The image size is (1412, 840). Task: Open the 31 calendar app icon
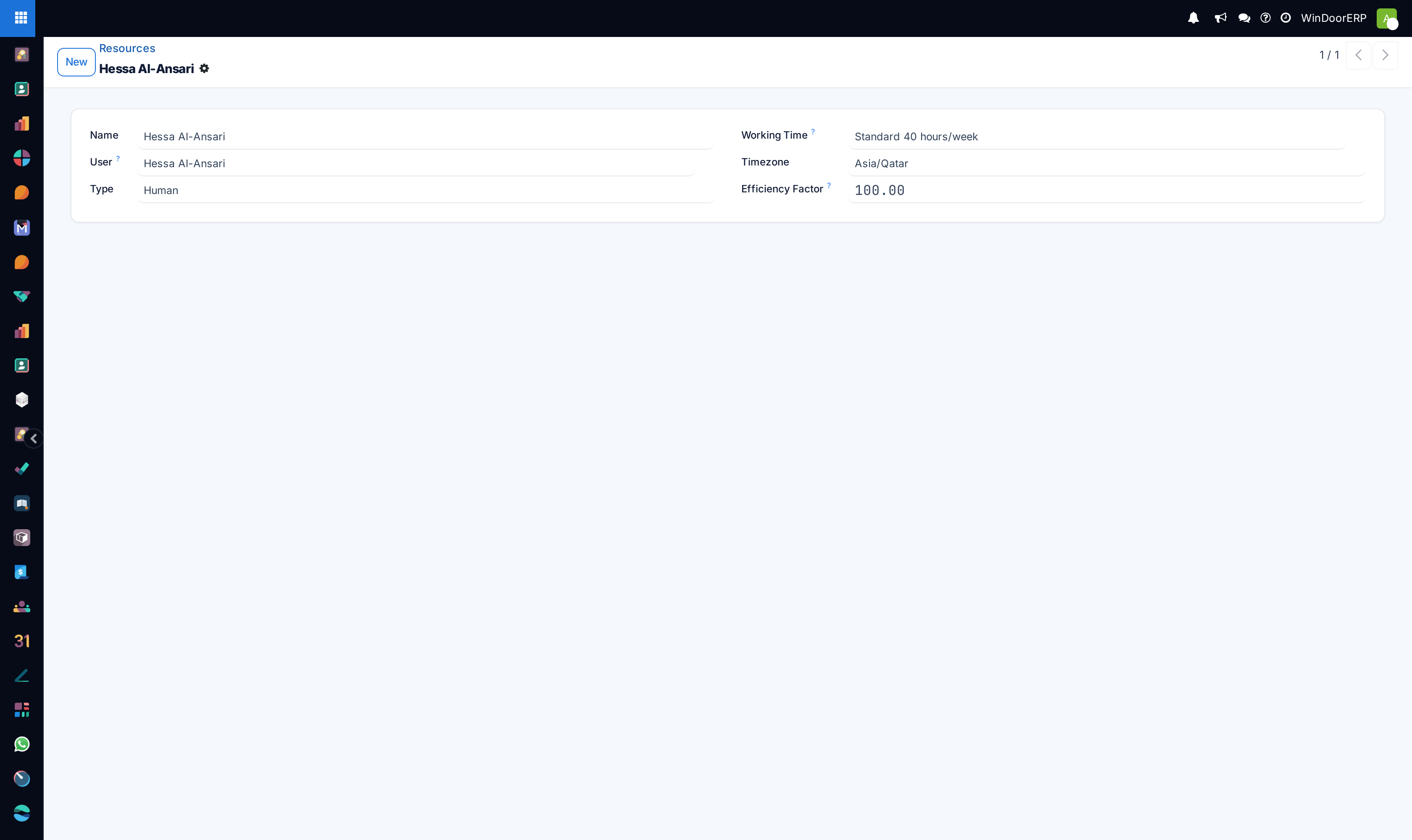pos(21,641)
